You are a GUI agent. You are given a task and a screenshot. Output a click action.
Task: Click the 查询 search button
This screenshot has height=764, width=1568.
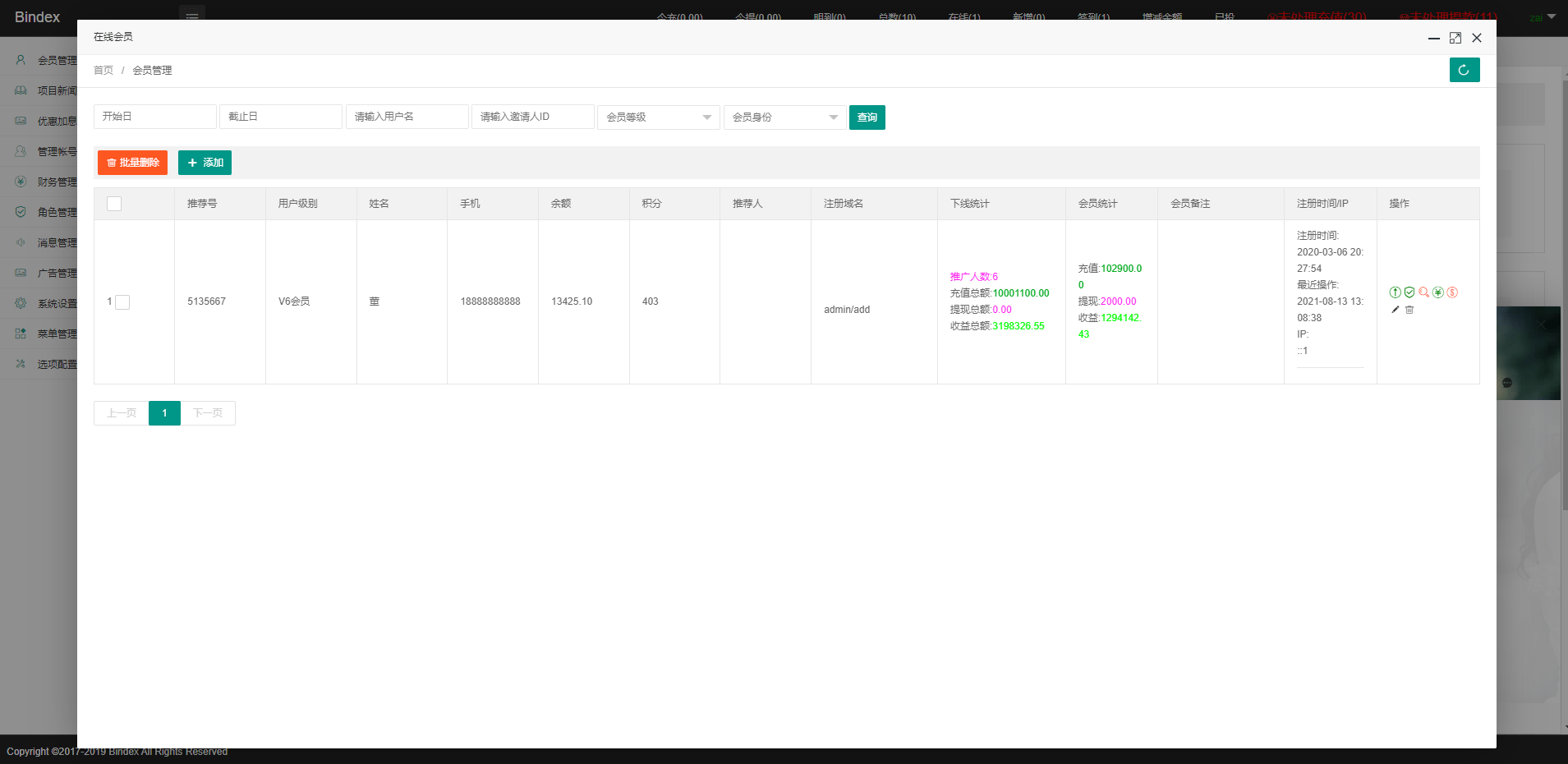pyautogui.click(x=867, y=117)
